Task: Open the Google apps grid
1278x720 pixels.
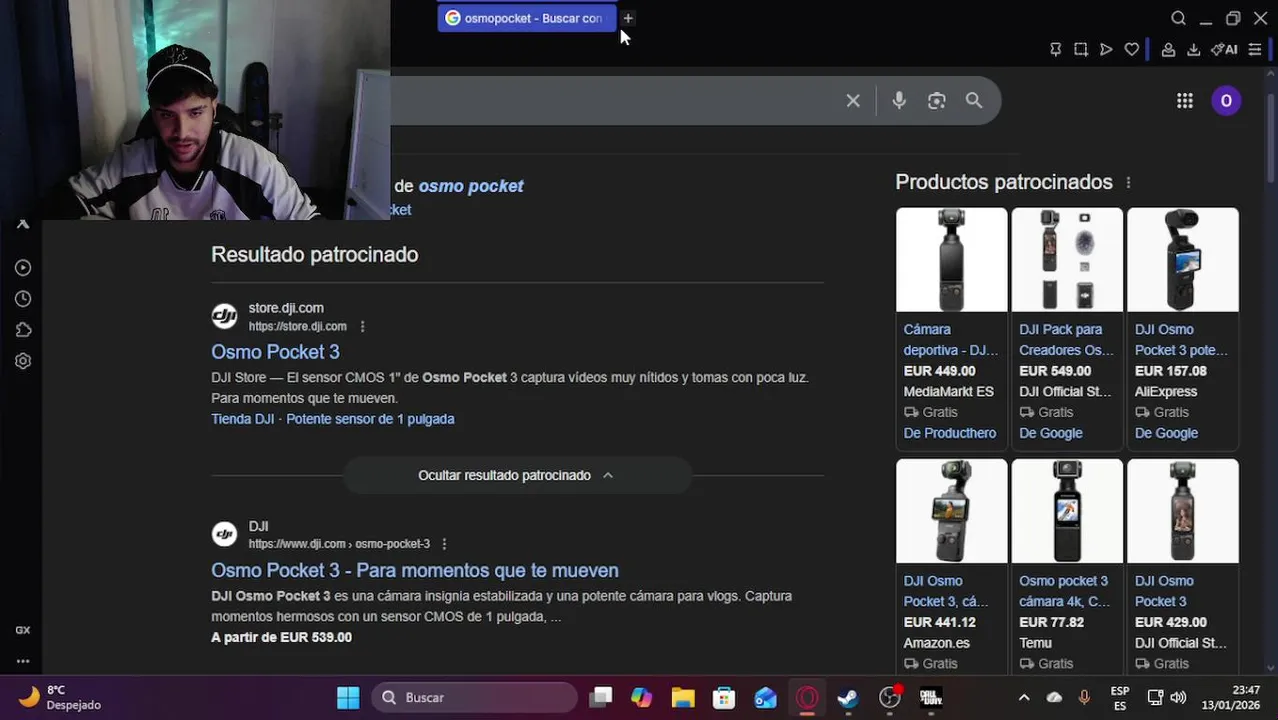Action: [x=1185, y=101]
